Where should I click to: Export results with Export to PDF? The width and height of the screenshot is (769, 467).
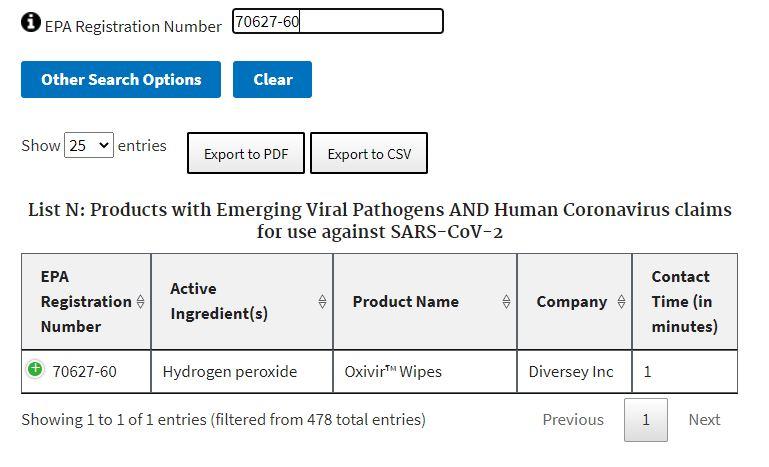[246, 154]
